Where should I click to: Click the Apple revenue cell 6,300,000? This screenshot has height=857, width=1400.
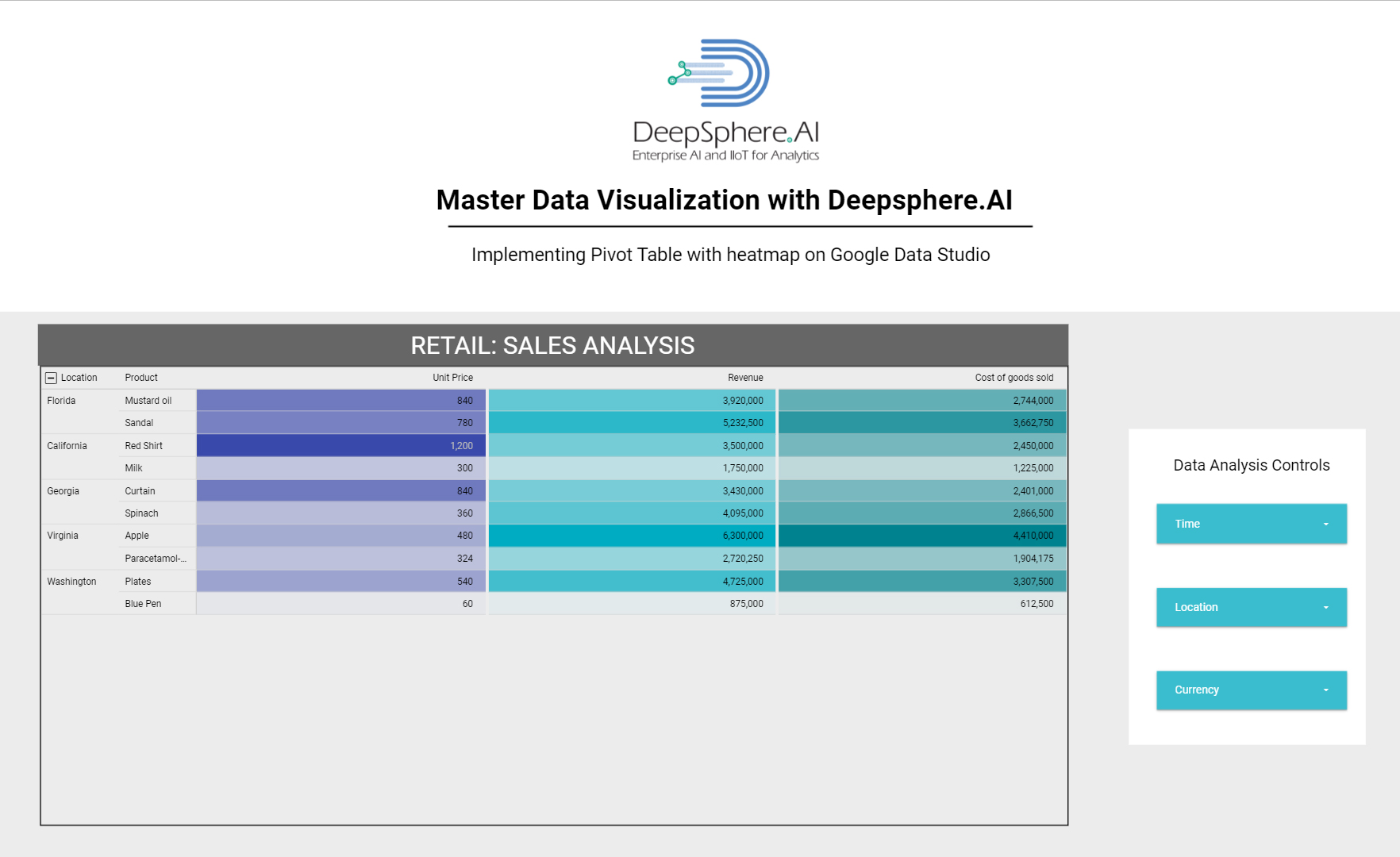(632, 536)
